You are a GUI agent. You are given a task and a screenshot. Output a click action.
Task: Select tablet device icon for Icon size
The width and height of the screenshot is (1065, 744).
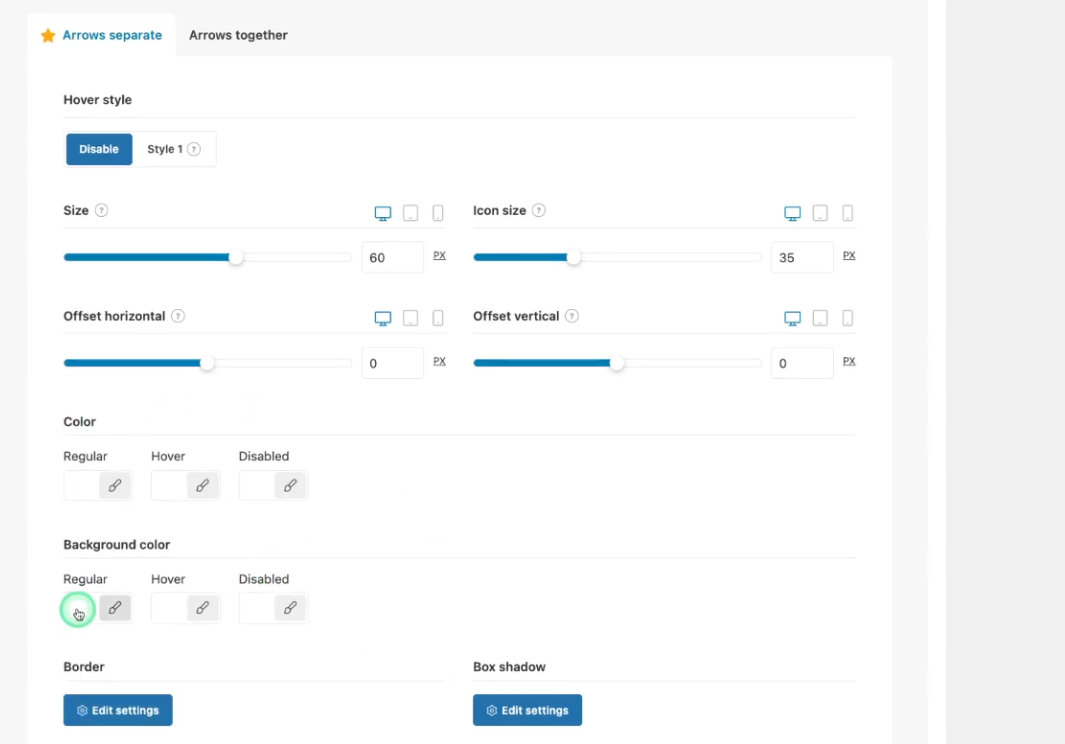tap(820, 213)
